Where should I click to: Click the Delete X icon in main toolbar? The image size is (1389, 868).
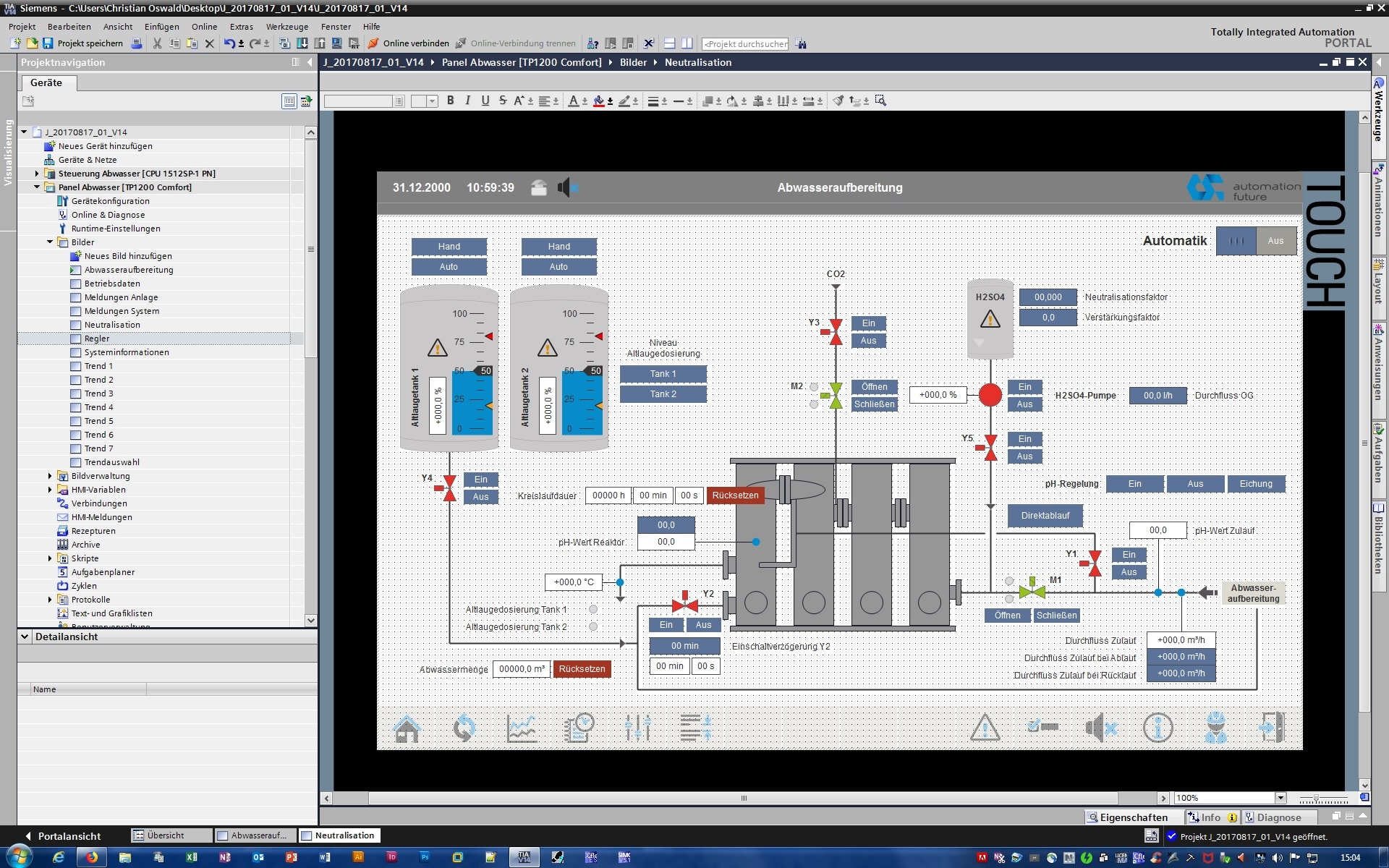(210, 43)
